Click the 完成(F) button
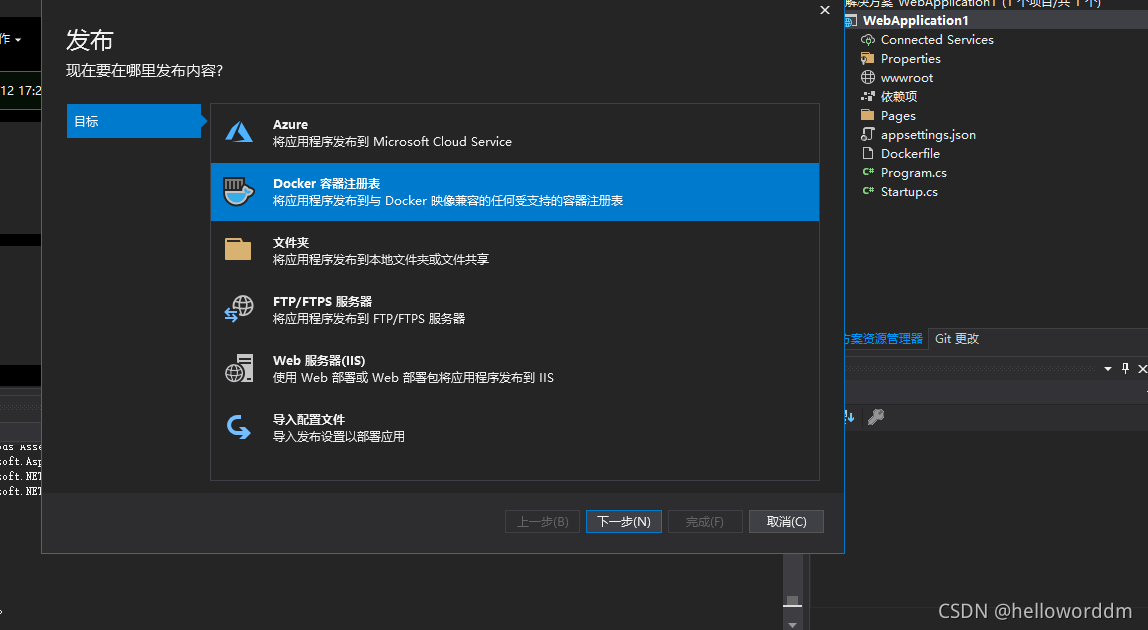 [705, 522]
